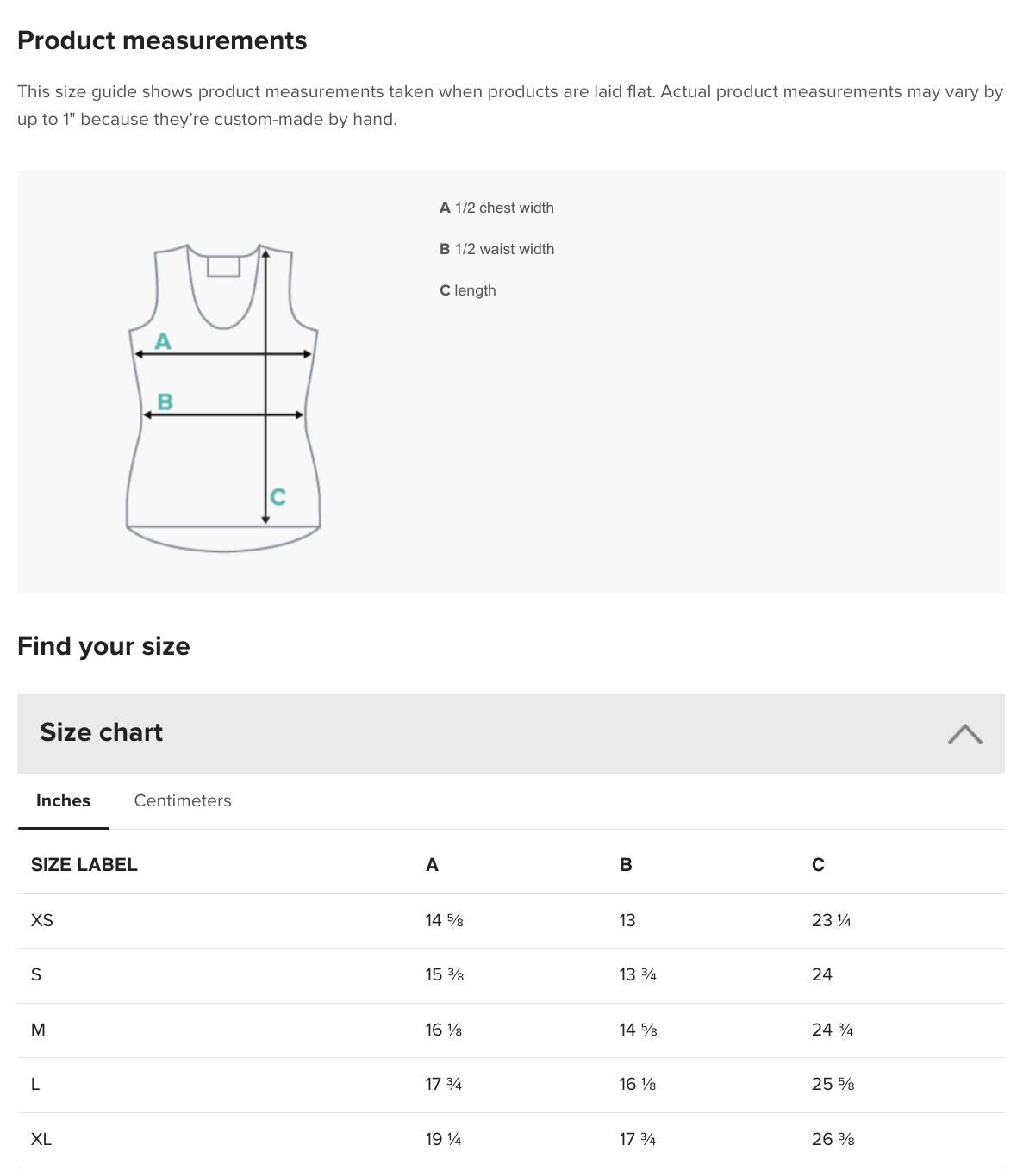Click the B column header
The image size is (1017, 1176).
[x=624, y=865]
